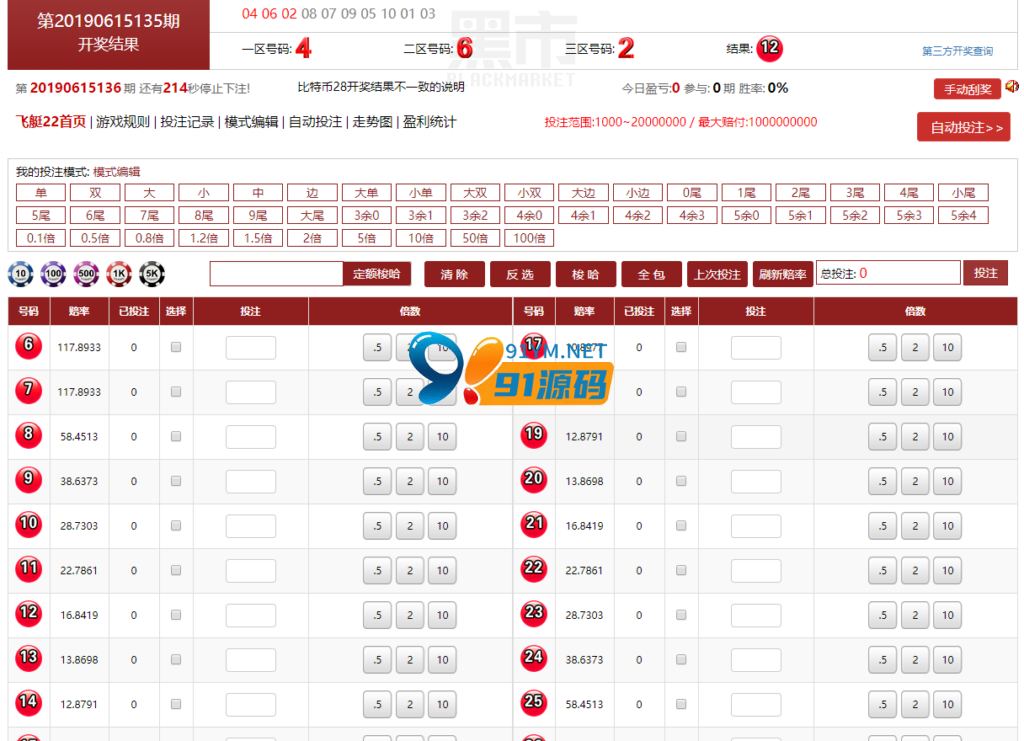Click the red number 6 ball

point(28,345)
